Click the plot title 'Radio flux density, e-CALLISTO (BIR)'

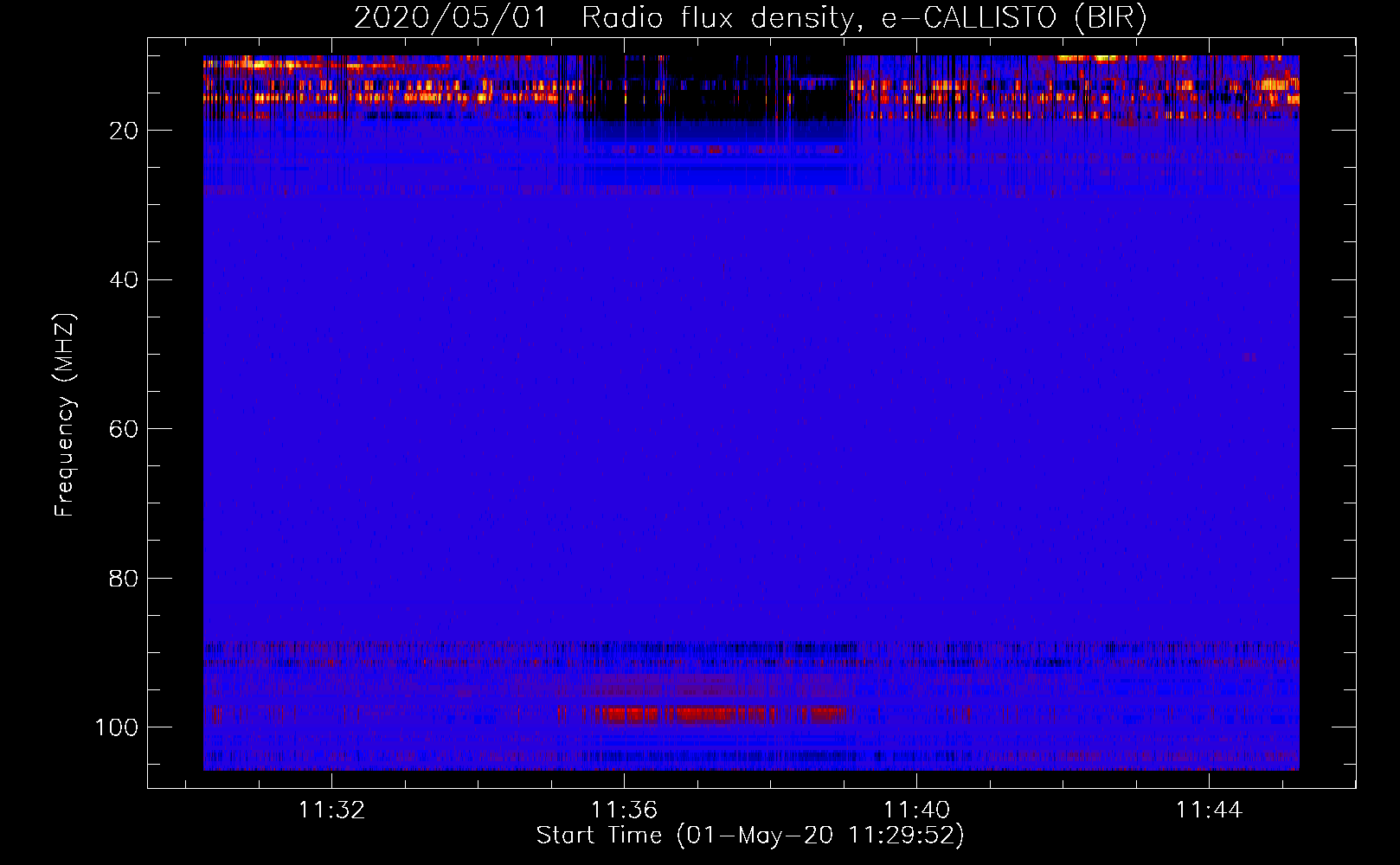point(864,18)
